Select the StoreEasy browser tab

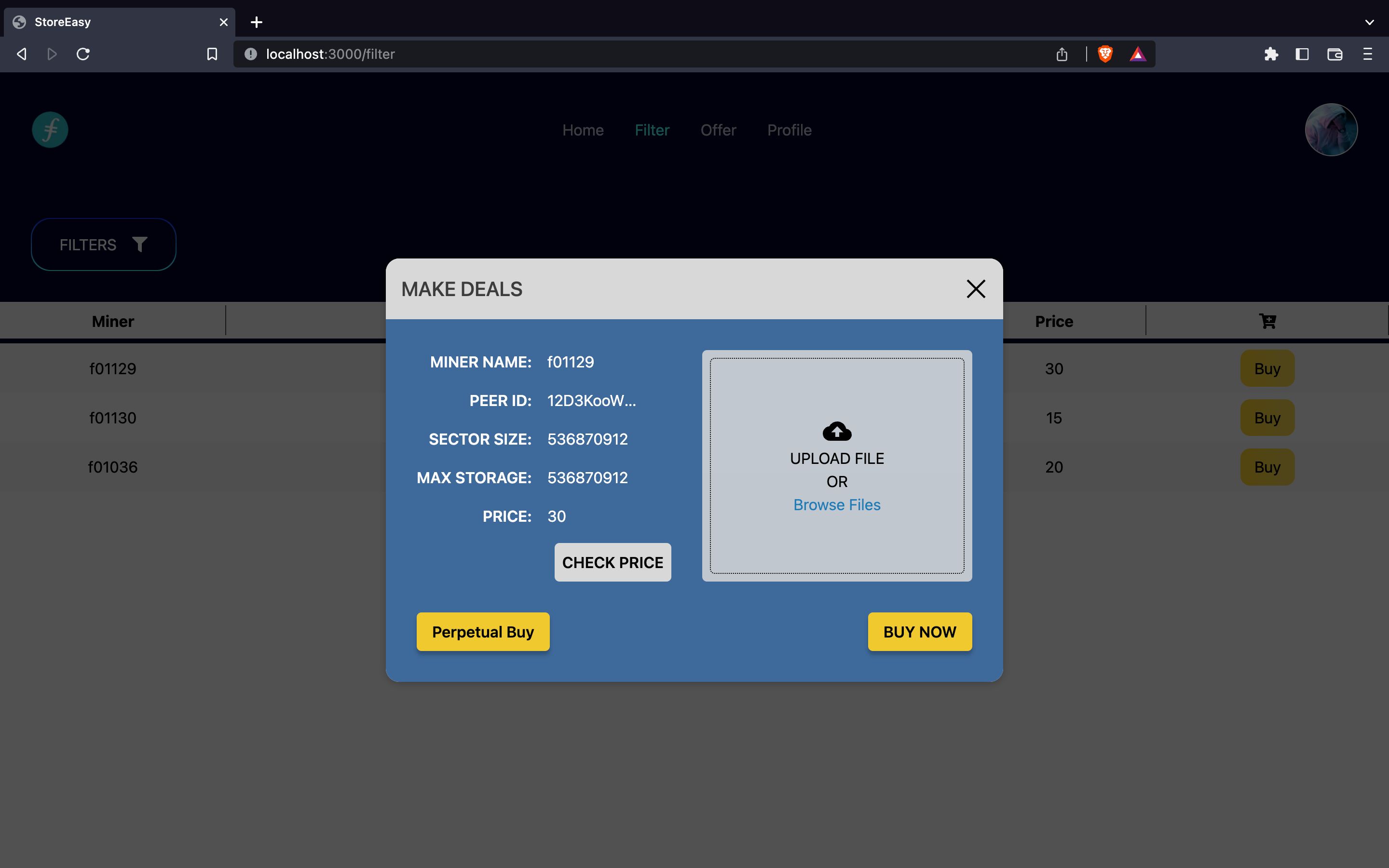coord(120,22)
